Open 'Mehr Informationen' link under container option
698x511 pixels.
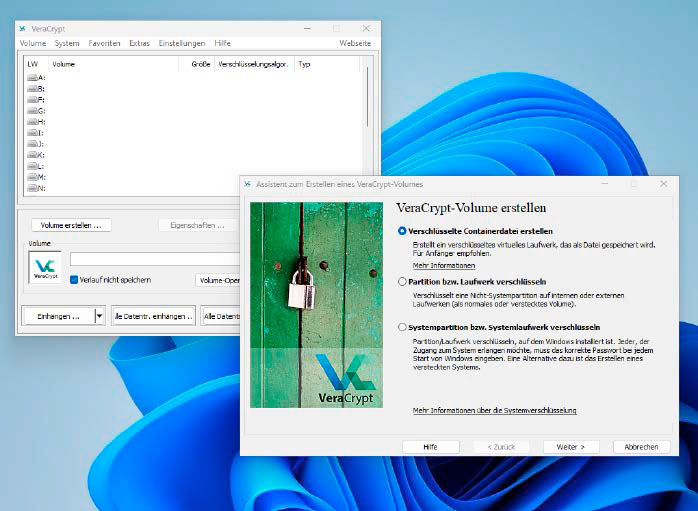pos(444,266)
